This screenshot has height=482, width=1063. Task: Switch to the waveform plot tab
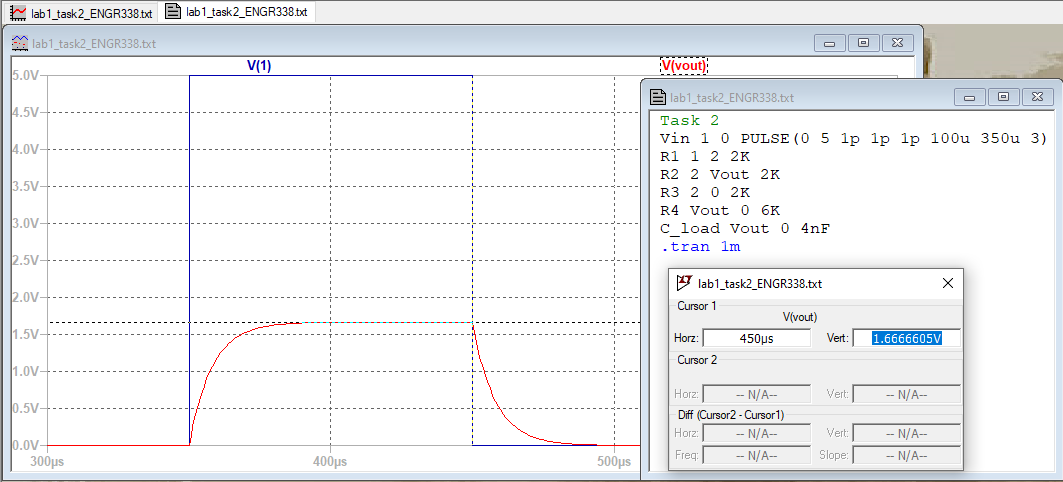pos(80,12)
